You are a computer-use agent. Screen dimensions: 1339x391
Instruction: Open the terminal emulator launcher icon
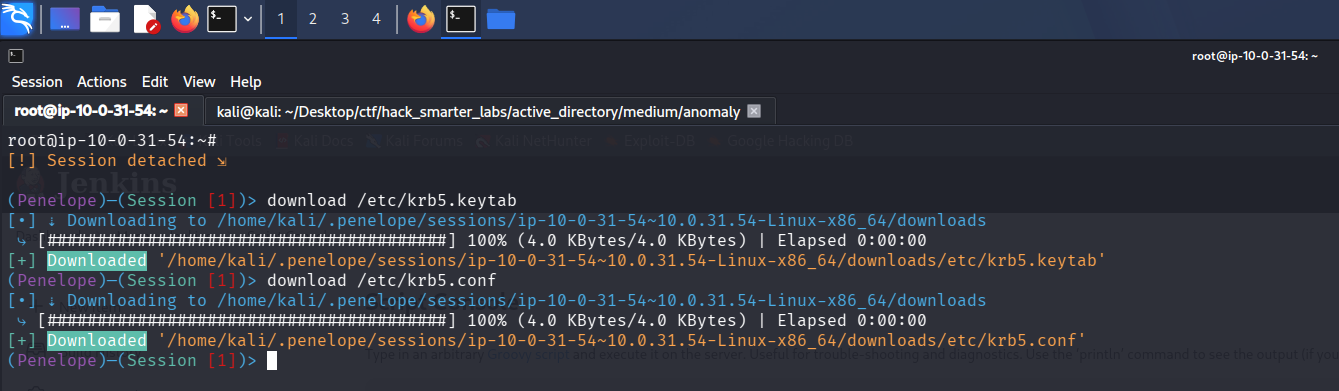point(222,19)
